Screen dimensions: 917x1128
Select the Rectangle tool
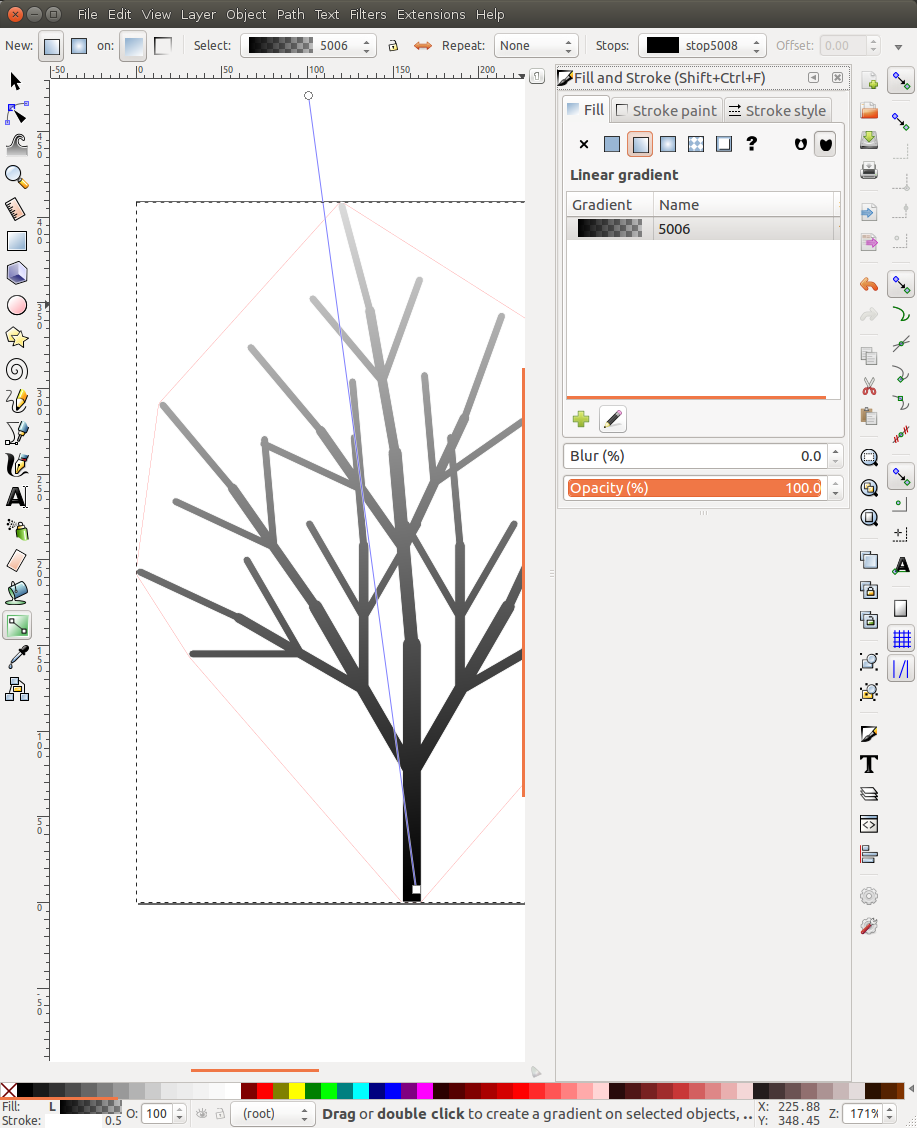(16, 240)
